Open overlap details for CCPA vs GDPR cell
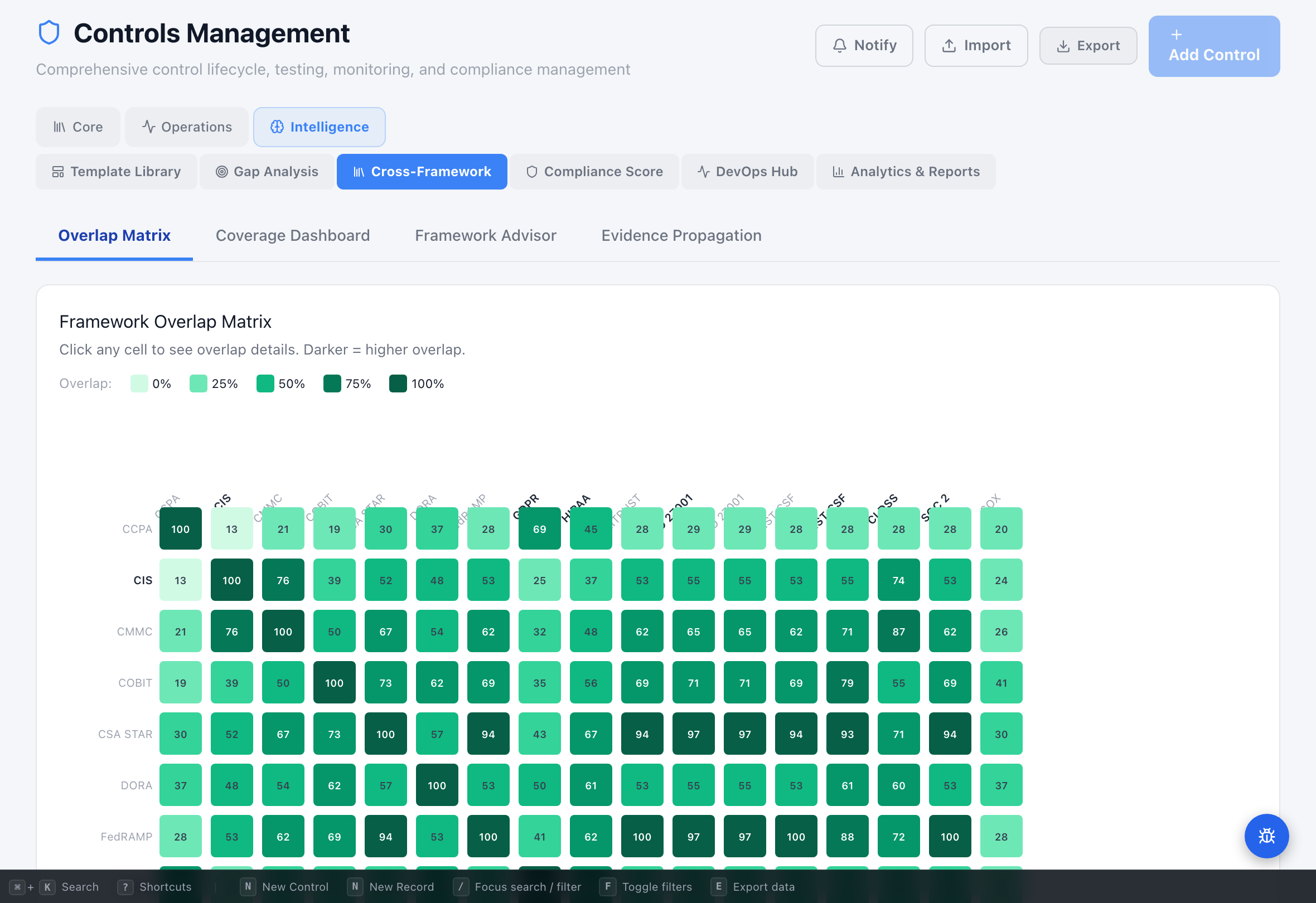Viewport: 1316px width, 903px height. 539,528
